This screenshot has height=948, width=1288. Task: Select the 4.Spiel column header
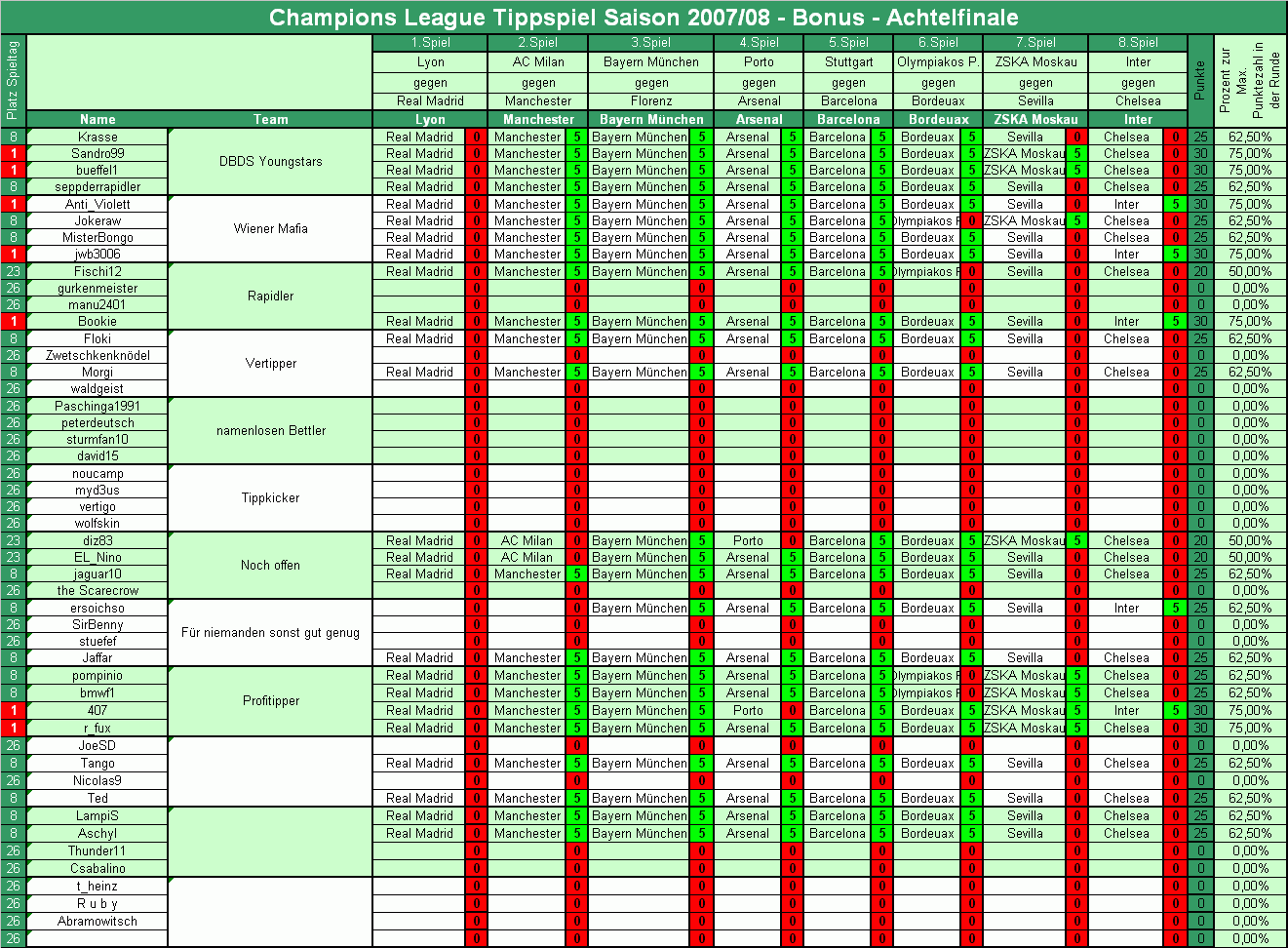759,42
